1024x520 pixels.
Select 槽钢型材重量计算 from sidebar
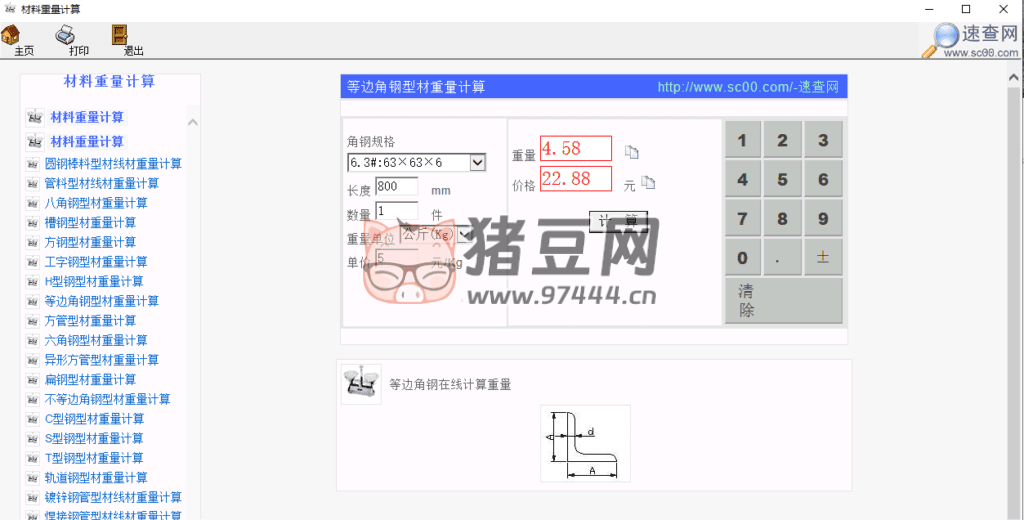(90, 223)
